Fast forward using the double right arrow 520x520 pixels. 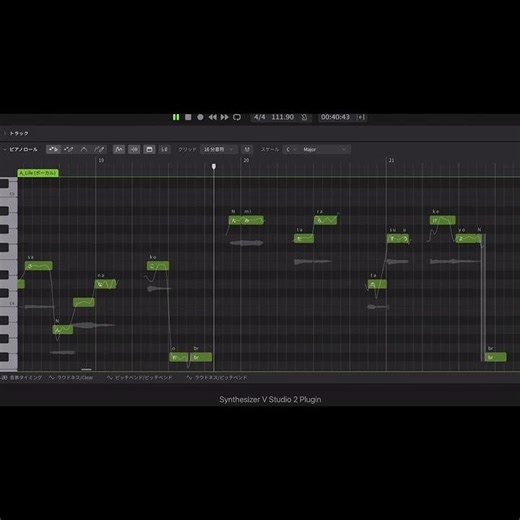225,117
